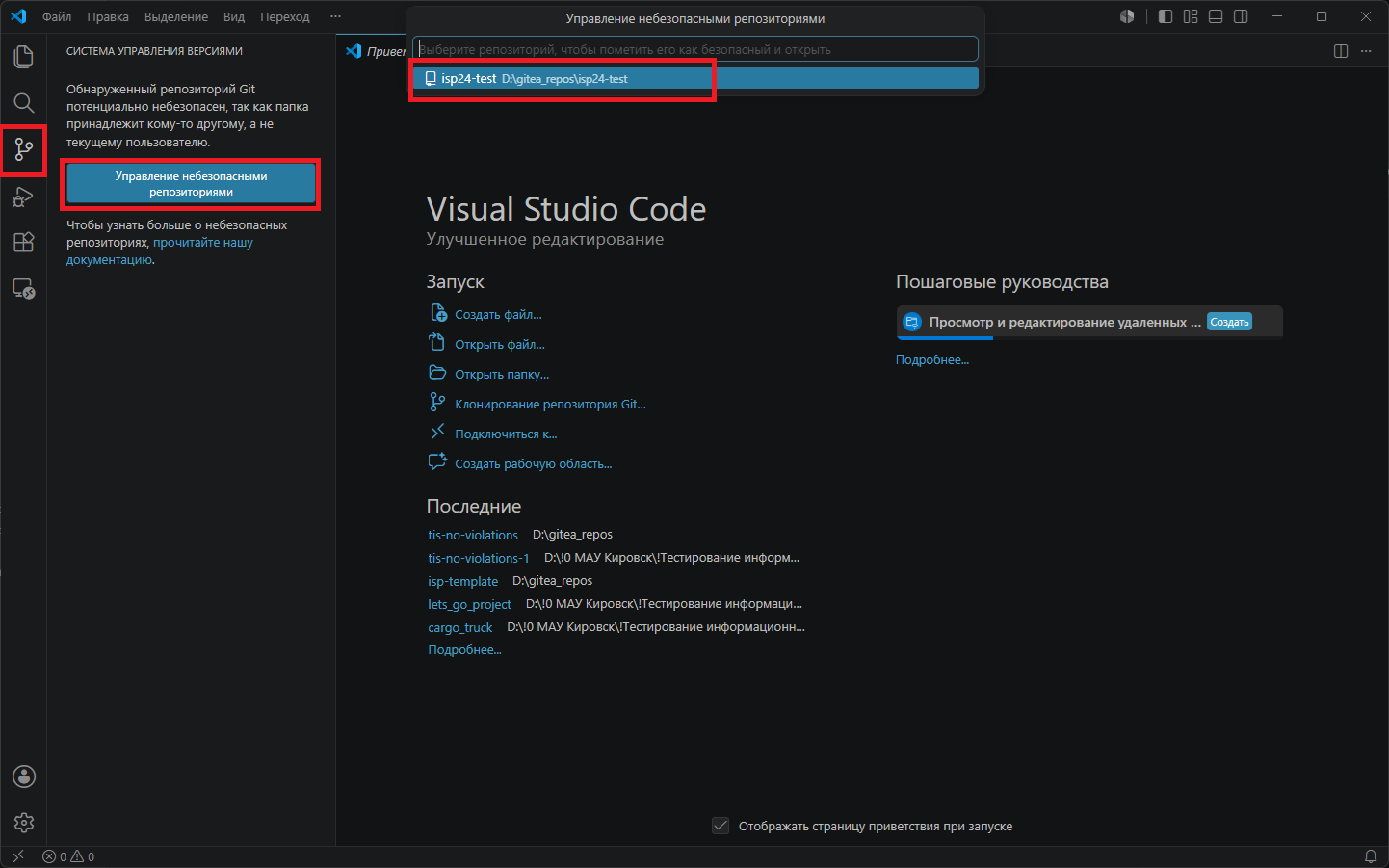
Task: Toggle the bottom panel layout icon
Action: [x=1216, y=16]
